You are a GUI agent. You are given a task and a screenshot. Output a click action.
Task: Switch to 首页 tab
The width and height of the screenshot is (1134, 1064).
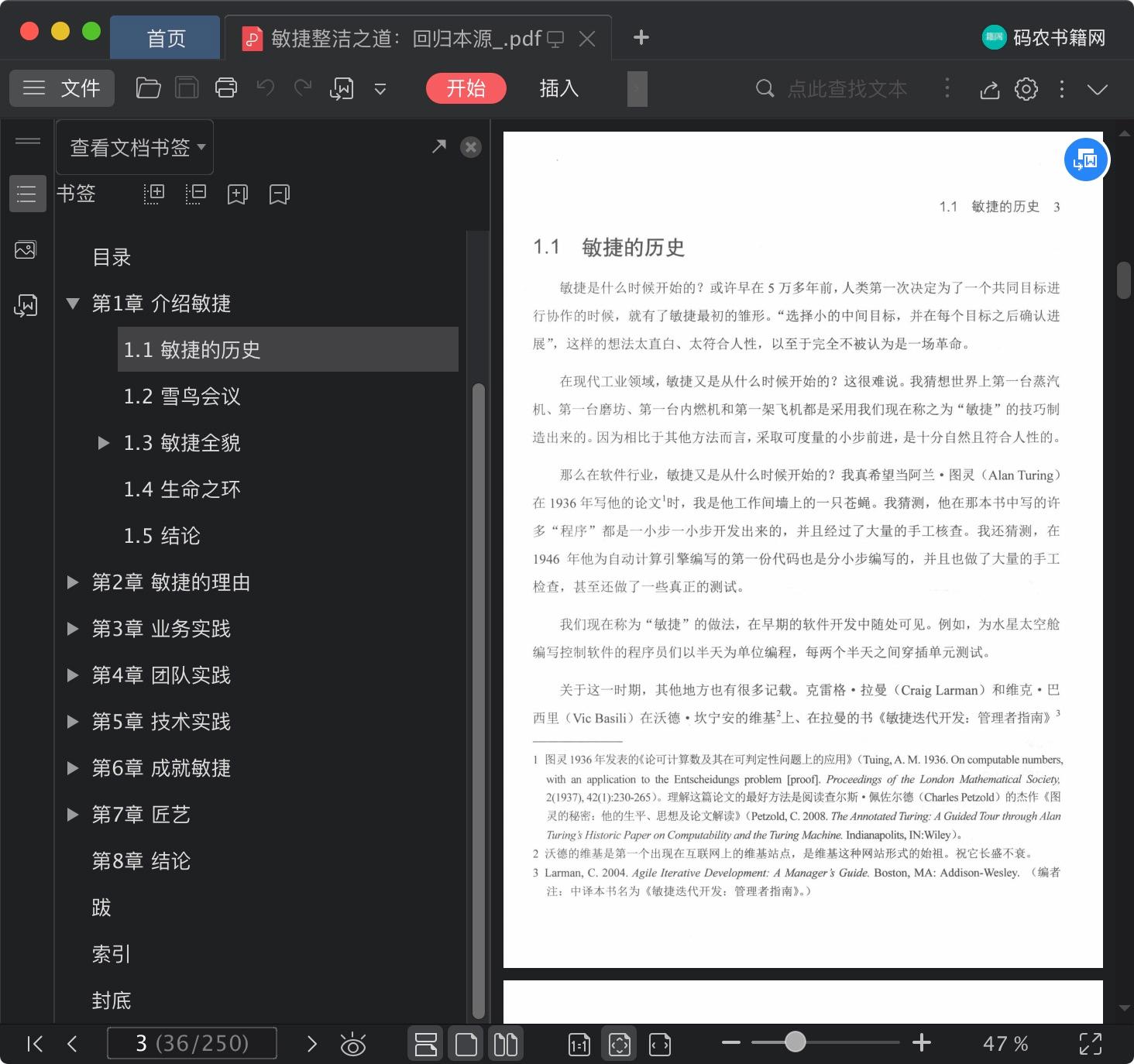(166, 38)
